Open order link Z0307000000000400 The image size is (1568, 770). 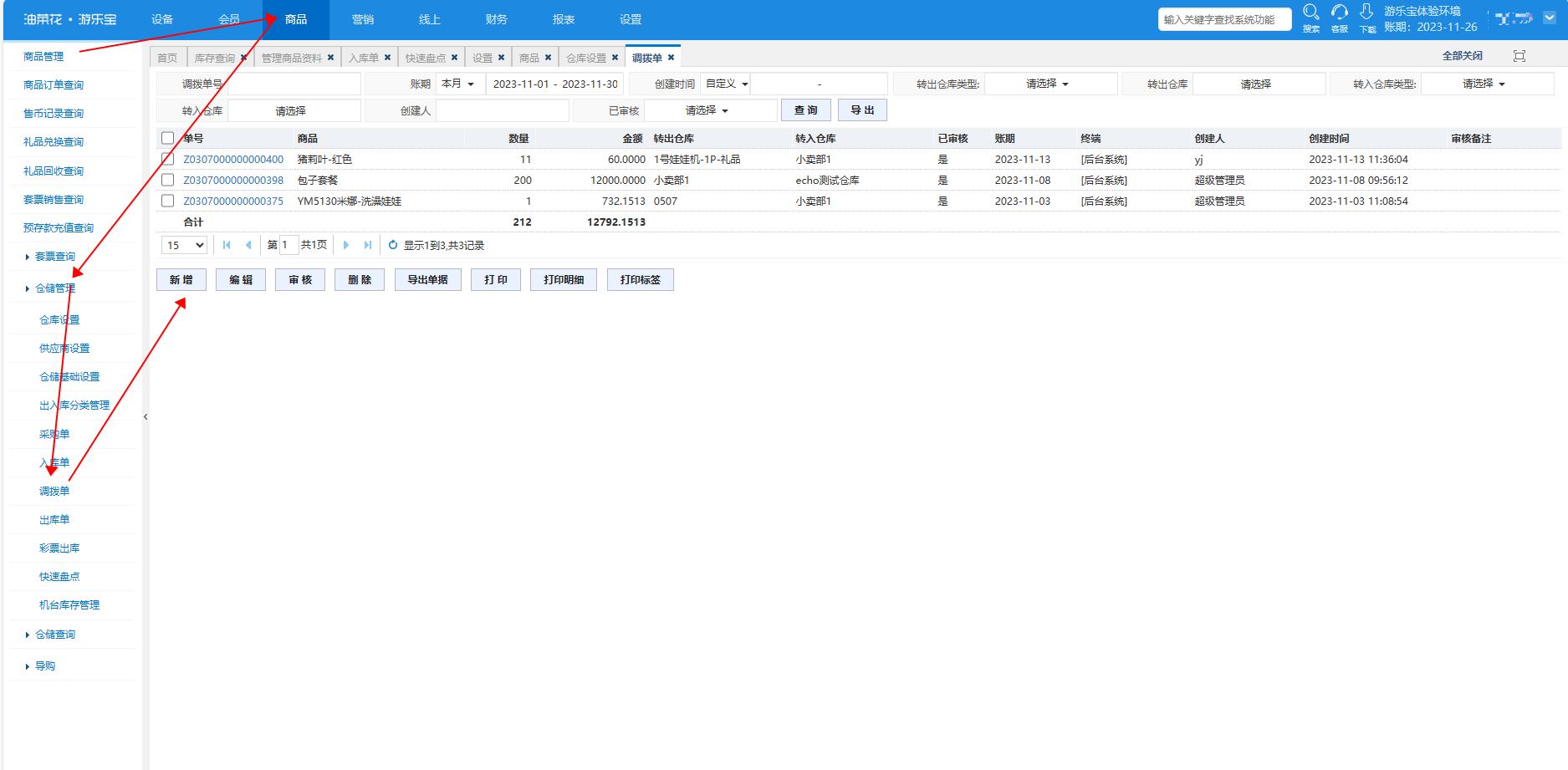point(233,159)
